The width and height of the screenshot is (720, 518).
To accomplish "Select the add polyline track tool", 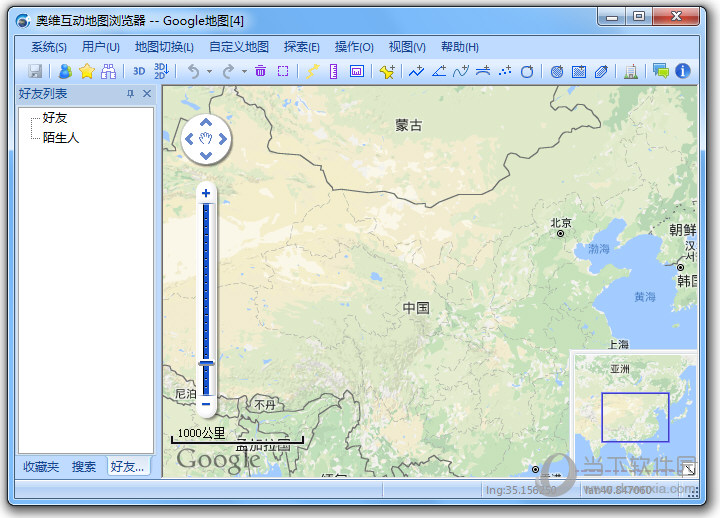I will click(x=416, y=71).
